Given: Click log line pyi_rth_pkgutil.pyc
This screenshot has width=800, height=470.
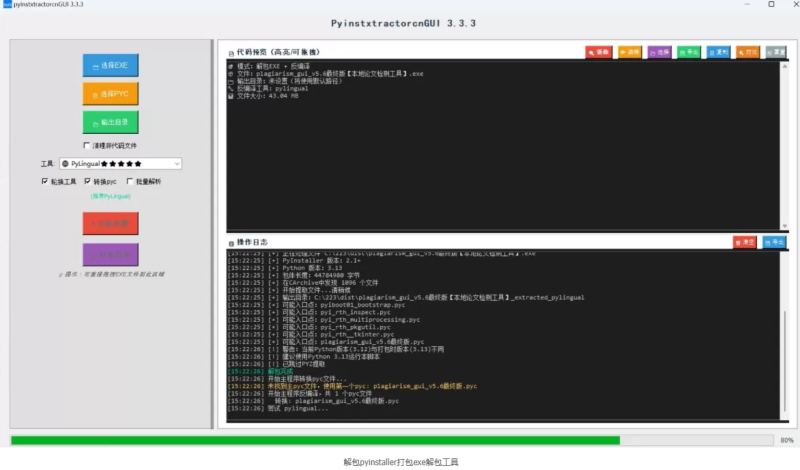Looking at the screenshot, I should (x=309, y=327).
